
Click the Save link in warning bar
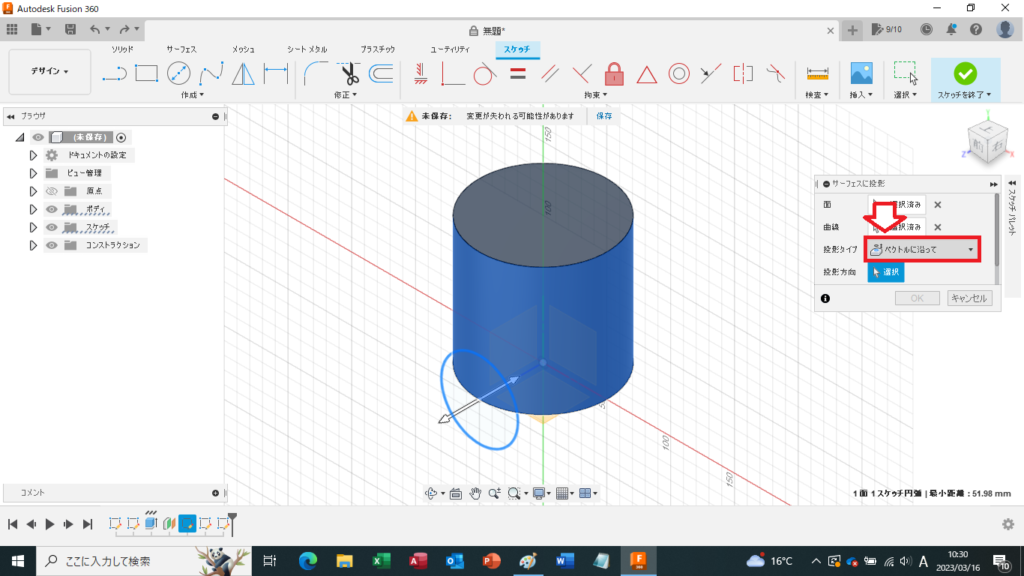(604, 116)
